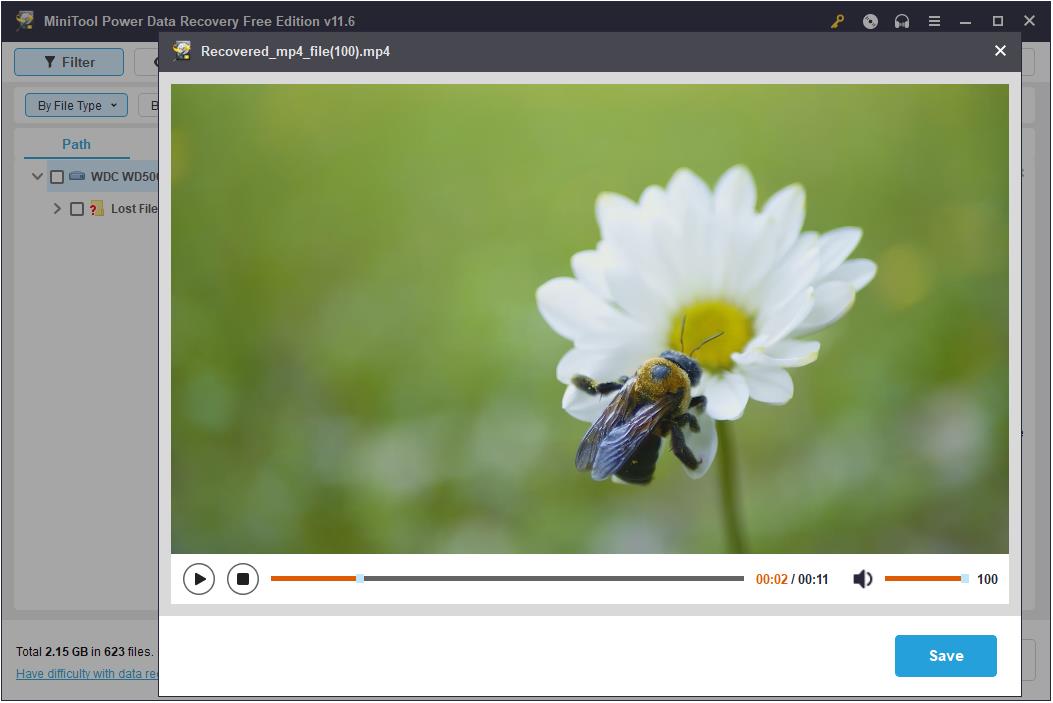This screenshot has height=703, width=1053.
Task: Click the 'Total 2.15 GB in 623 files' status text
Action: (x=85, y=651)
